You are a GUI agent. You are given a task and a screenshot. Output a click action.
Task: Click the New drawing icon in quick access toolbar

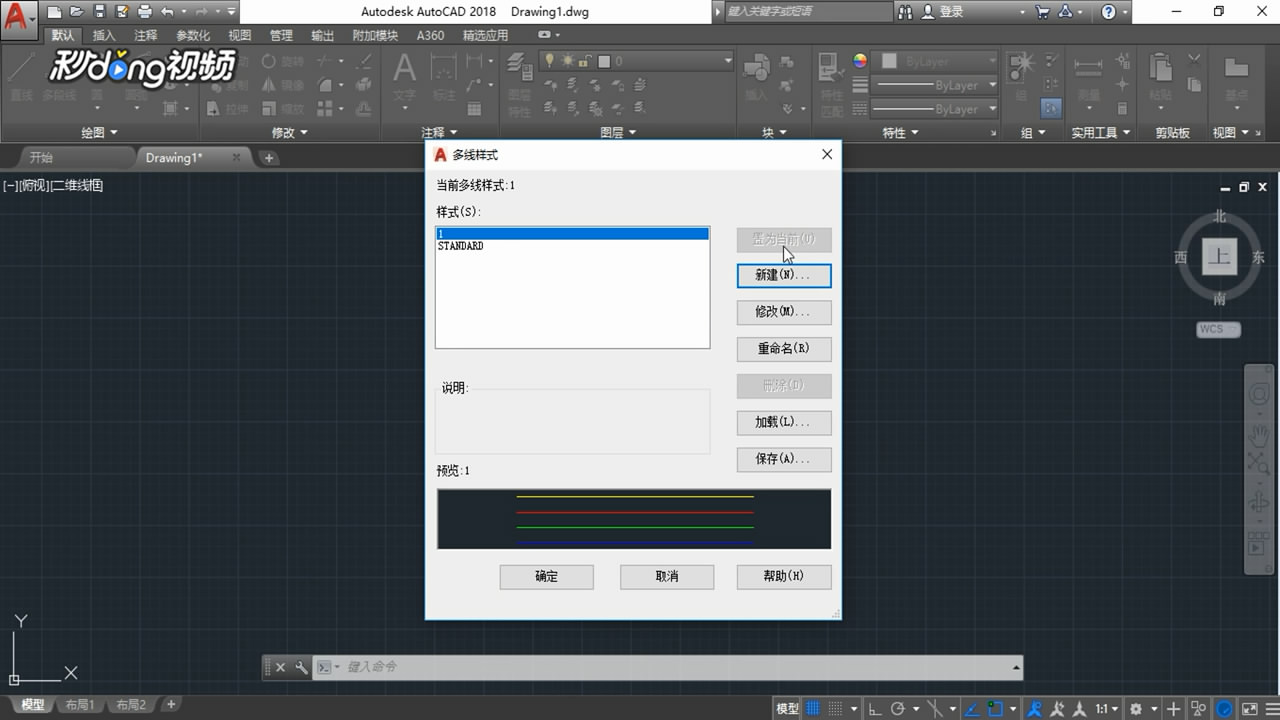coord(54,12)
